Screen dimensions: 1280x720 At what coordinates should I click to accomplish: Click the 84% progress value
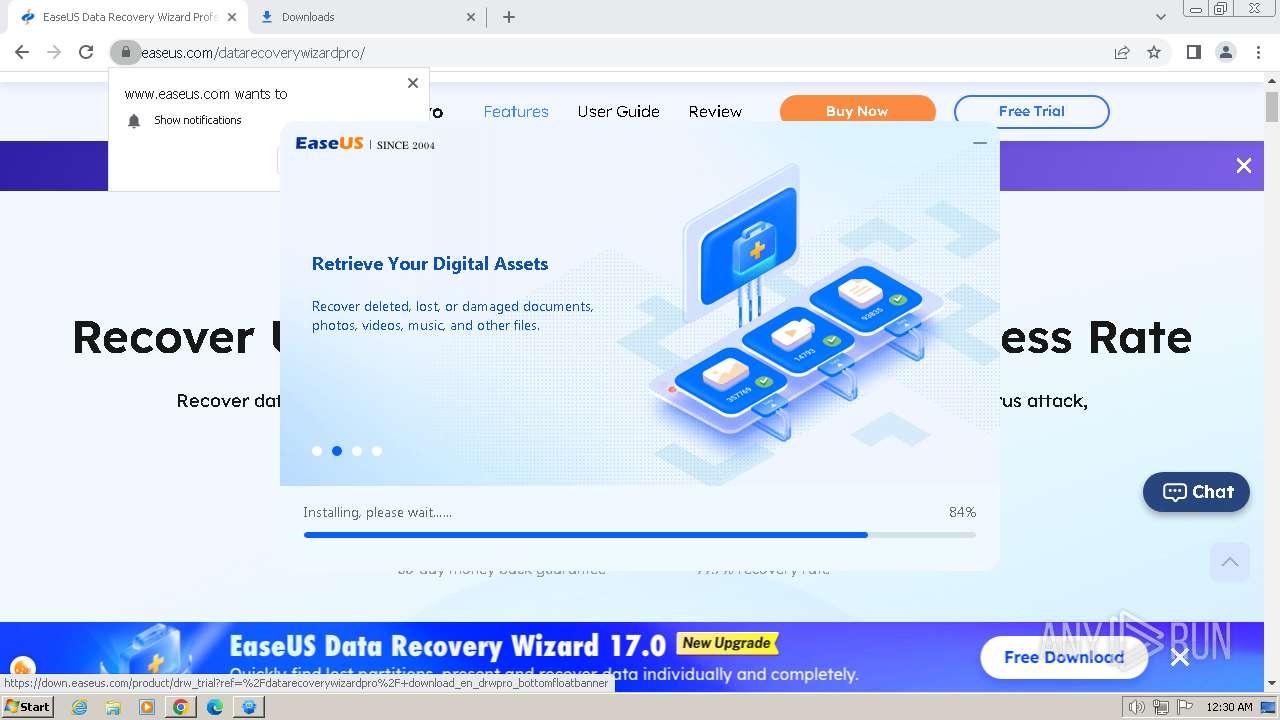pos(962,512)
